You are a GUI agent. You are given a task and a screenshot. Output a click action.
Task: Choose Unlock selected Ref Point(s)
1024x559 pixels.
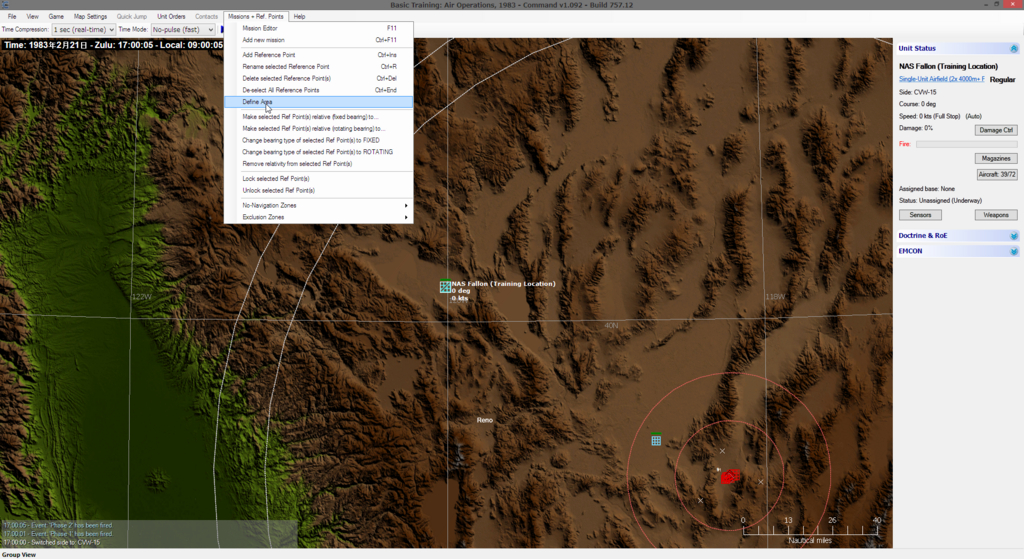pos(319,191)
